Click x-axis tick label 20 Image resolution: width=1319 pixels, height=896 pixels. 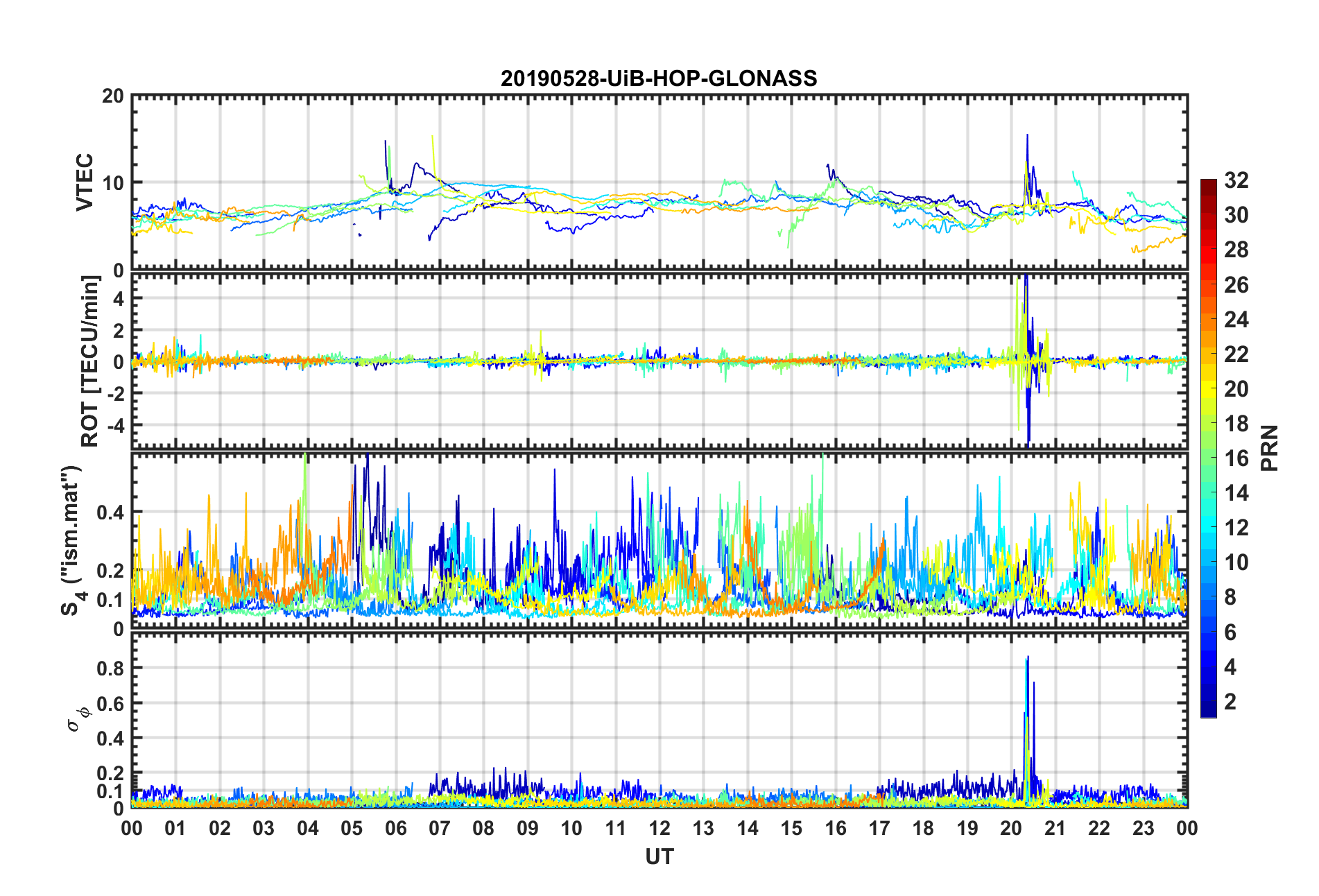coord(1011,828)
